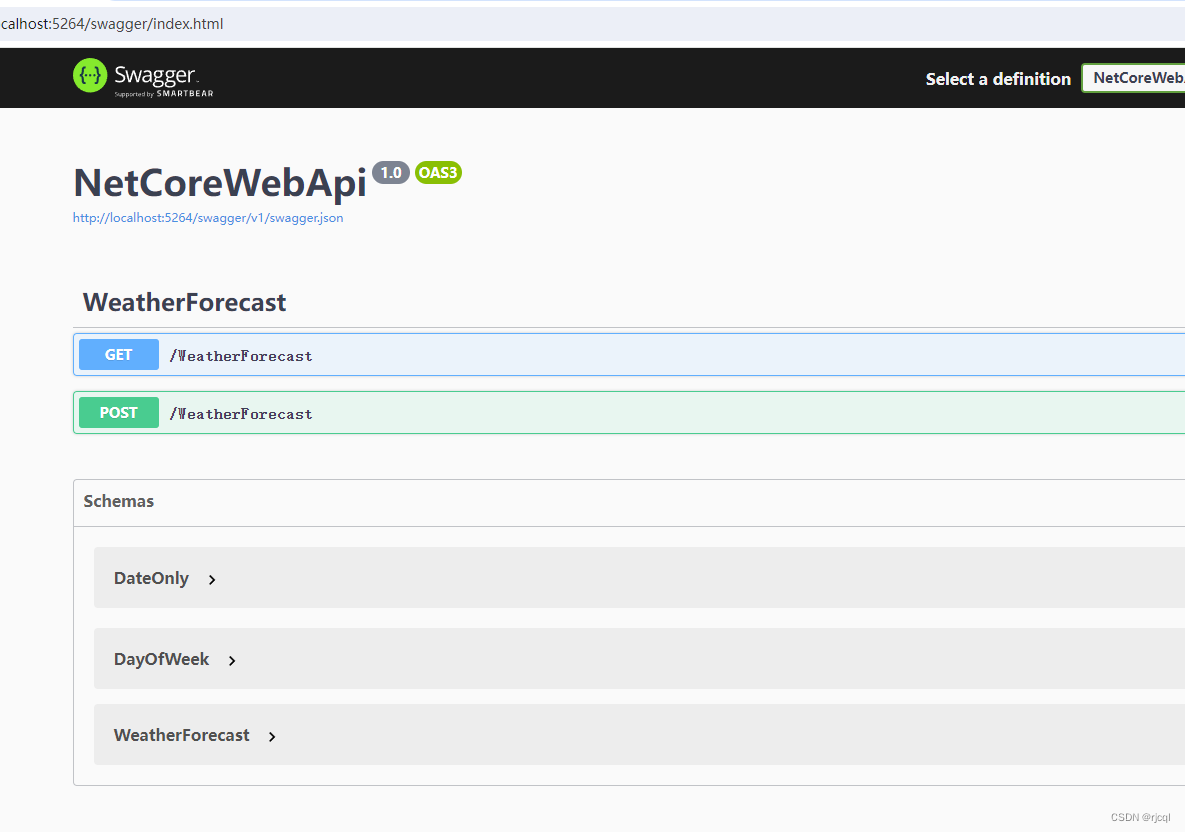Click the DayOfWeek schema chevron arrow
The image size is (1185, 832).
231,660
